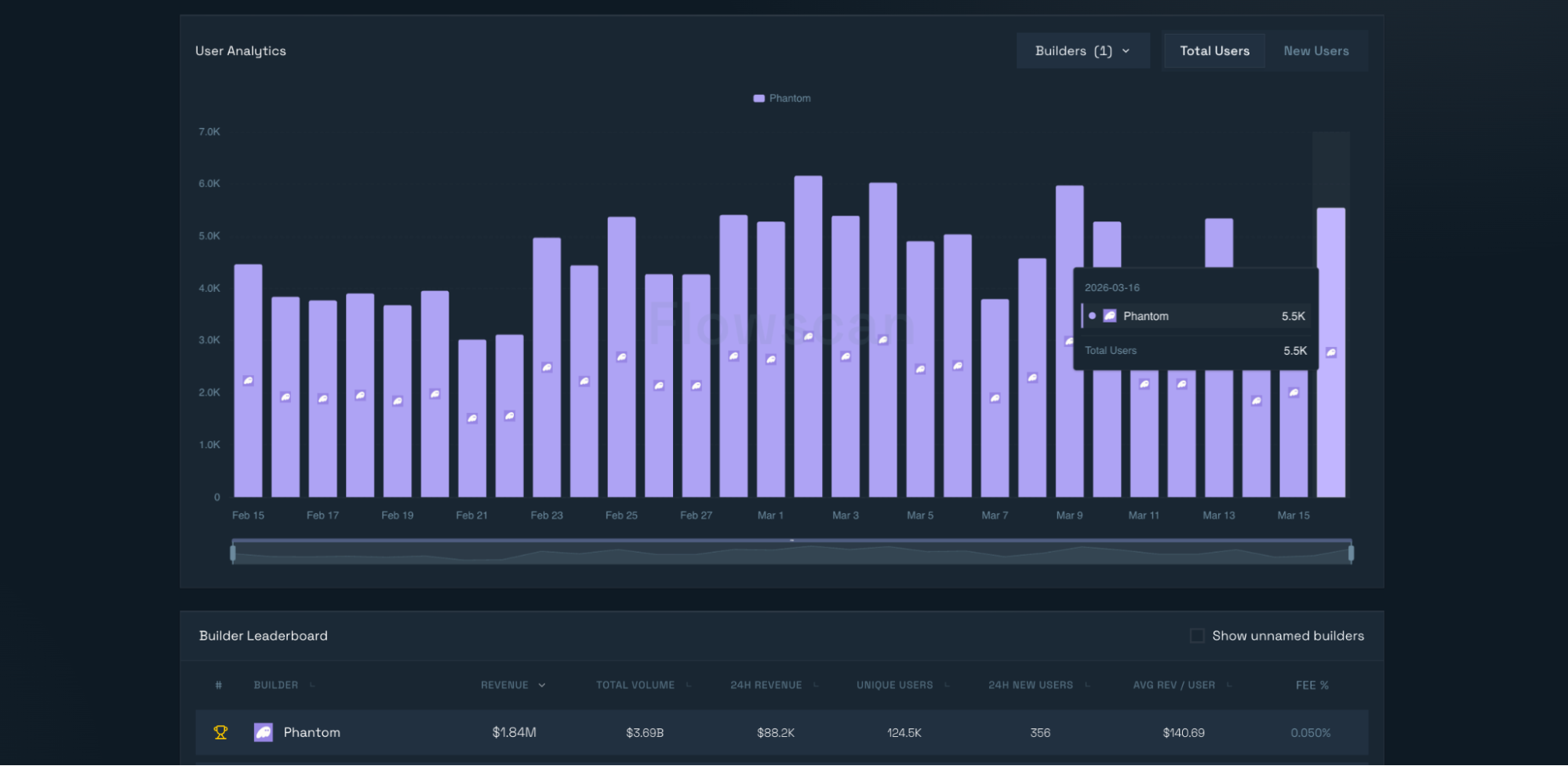Click Phantom marker on Feb 15 bar

(x=248, y=381)
